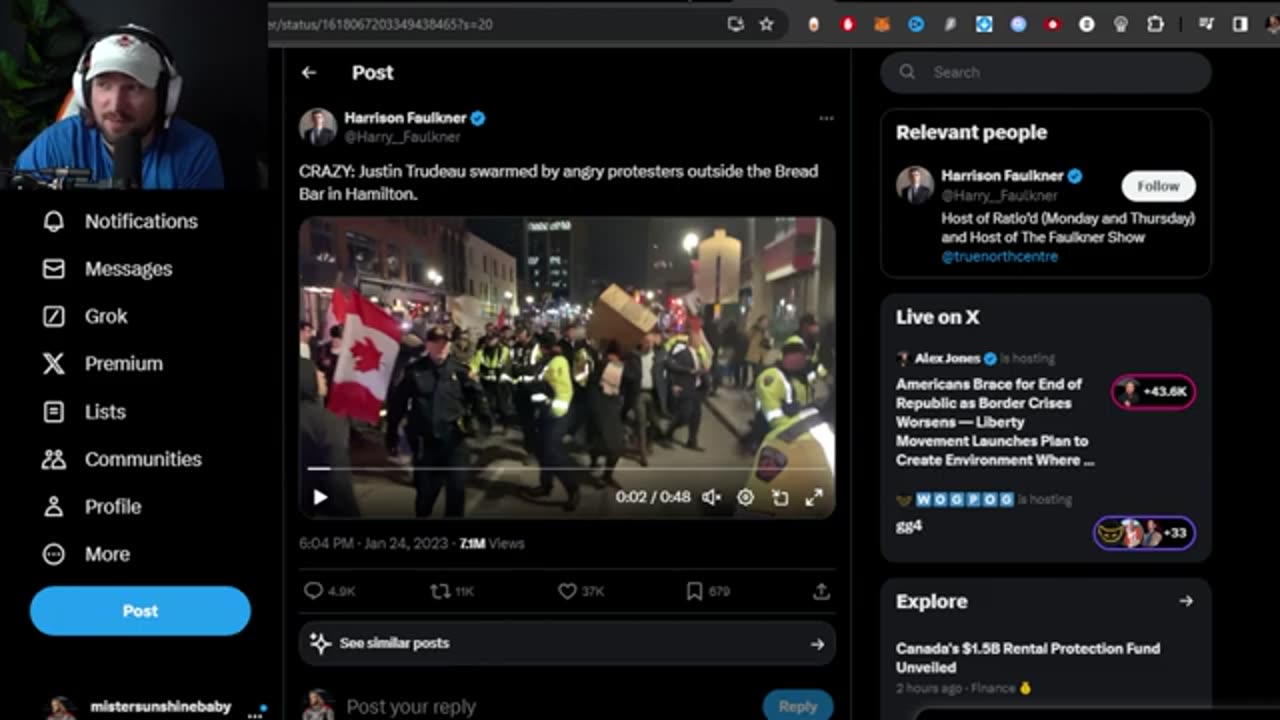Share the post via the upload icon

[821, 591]
